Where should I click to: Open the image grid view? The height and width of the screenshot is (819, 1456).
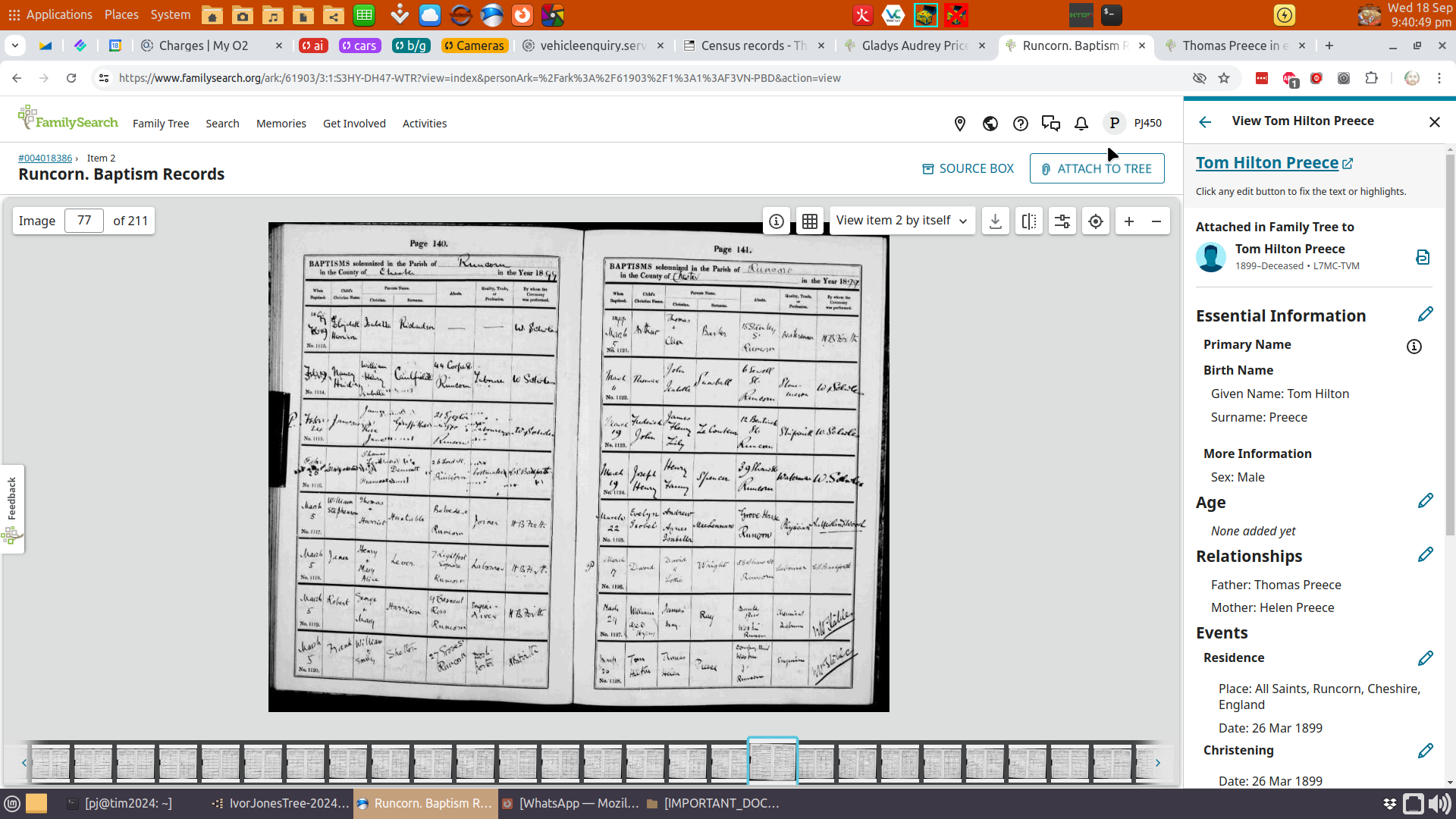click(x=810, y=221)
